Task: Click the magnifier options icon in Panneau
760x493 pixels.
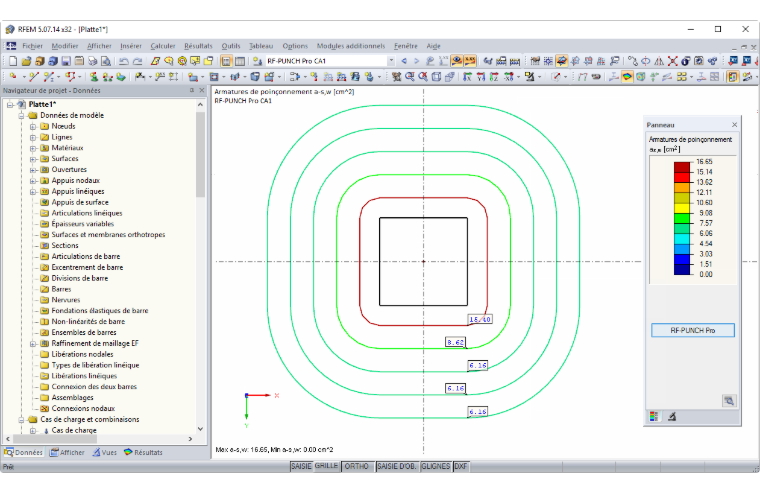Action: pyautogui.click(x=729, y=401)
